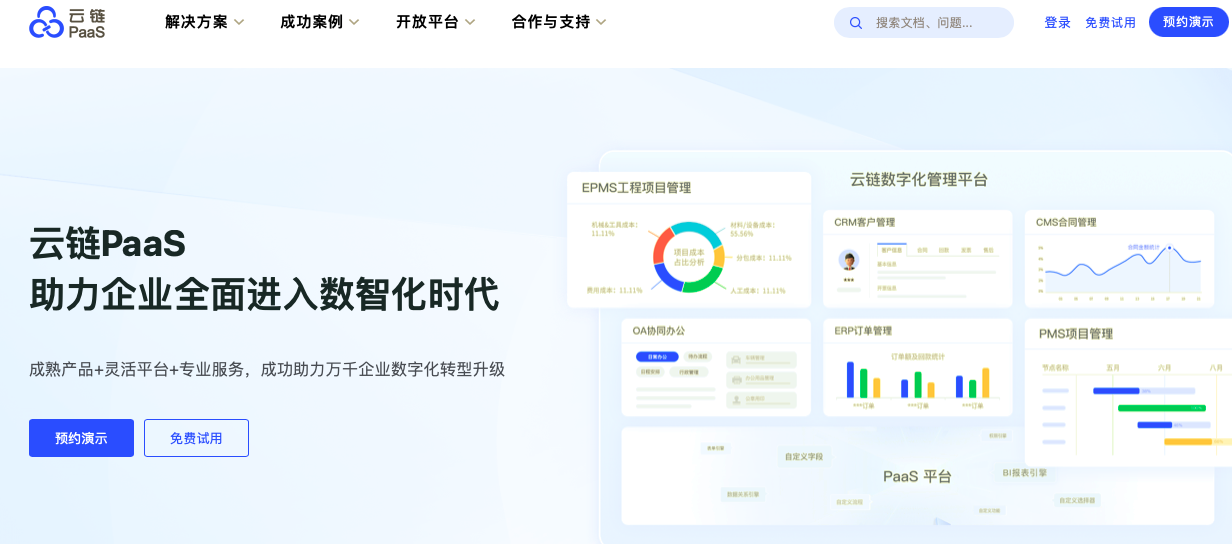Focus the 搜索文档、问题 search field
Screen dimensions: 1232x544
pos(935,22)
